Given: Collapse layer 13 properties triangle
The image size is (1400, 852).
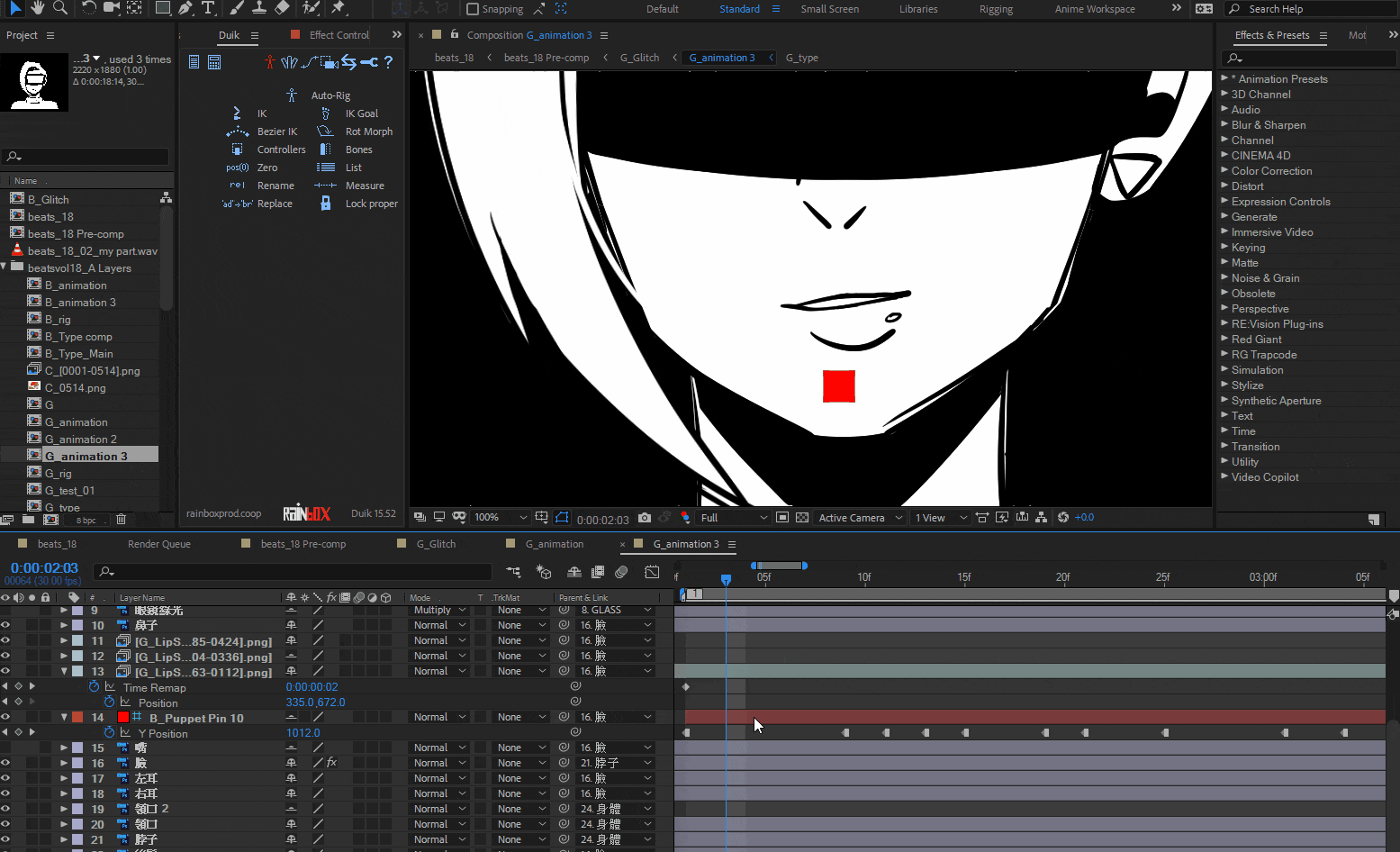Looking at the screenshot, I should pos(64,671).
